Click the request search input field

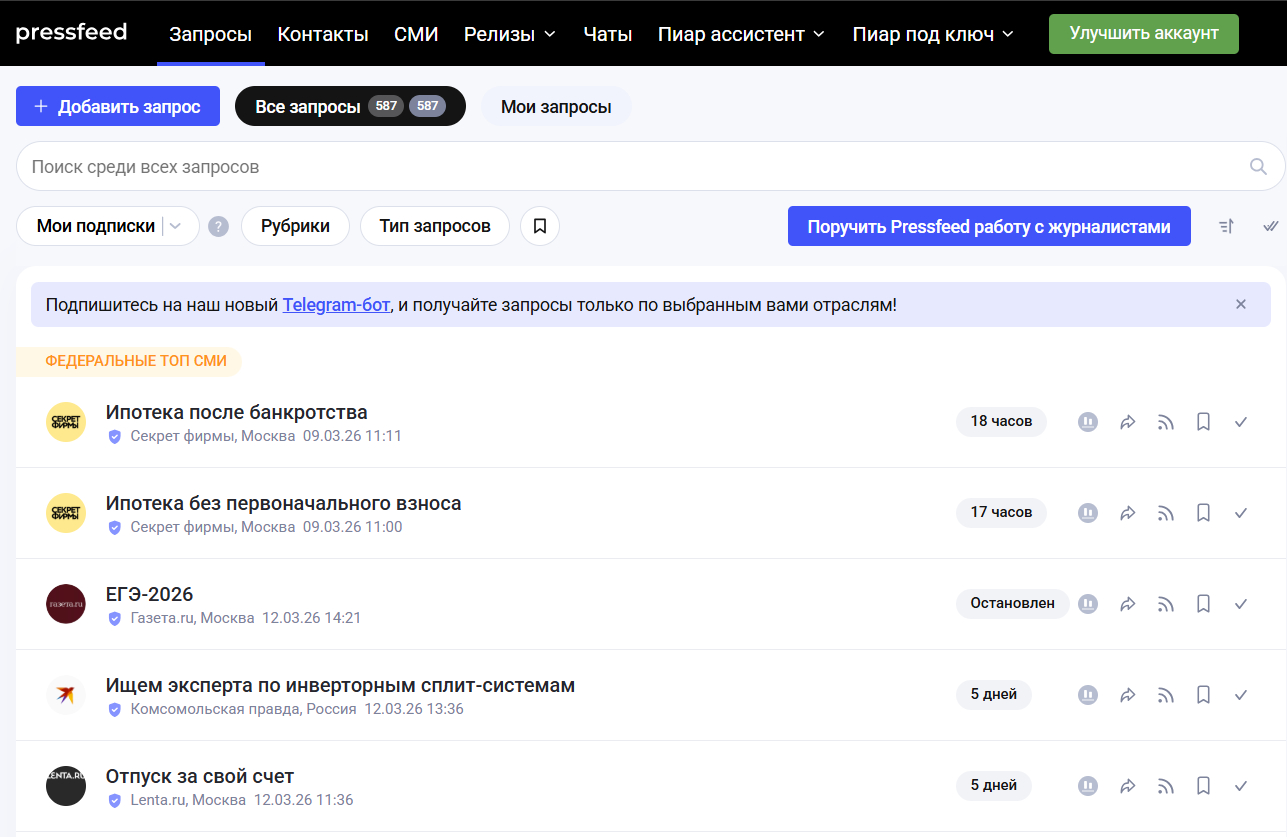[630, 166]
